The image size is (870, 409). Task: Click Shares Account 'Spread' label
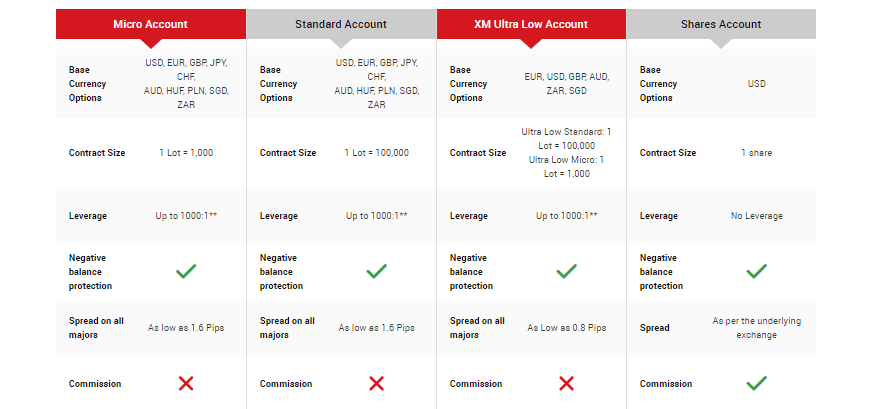[x=654, y=328]
